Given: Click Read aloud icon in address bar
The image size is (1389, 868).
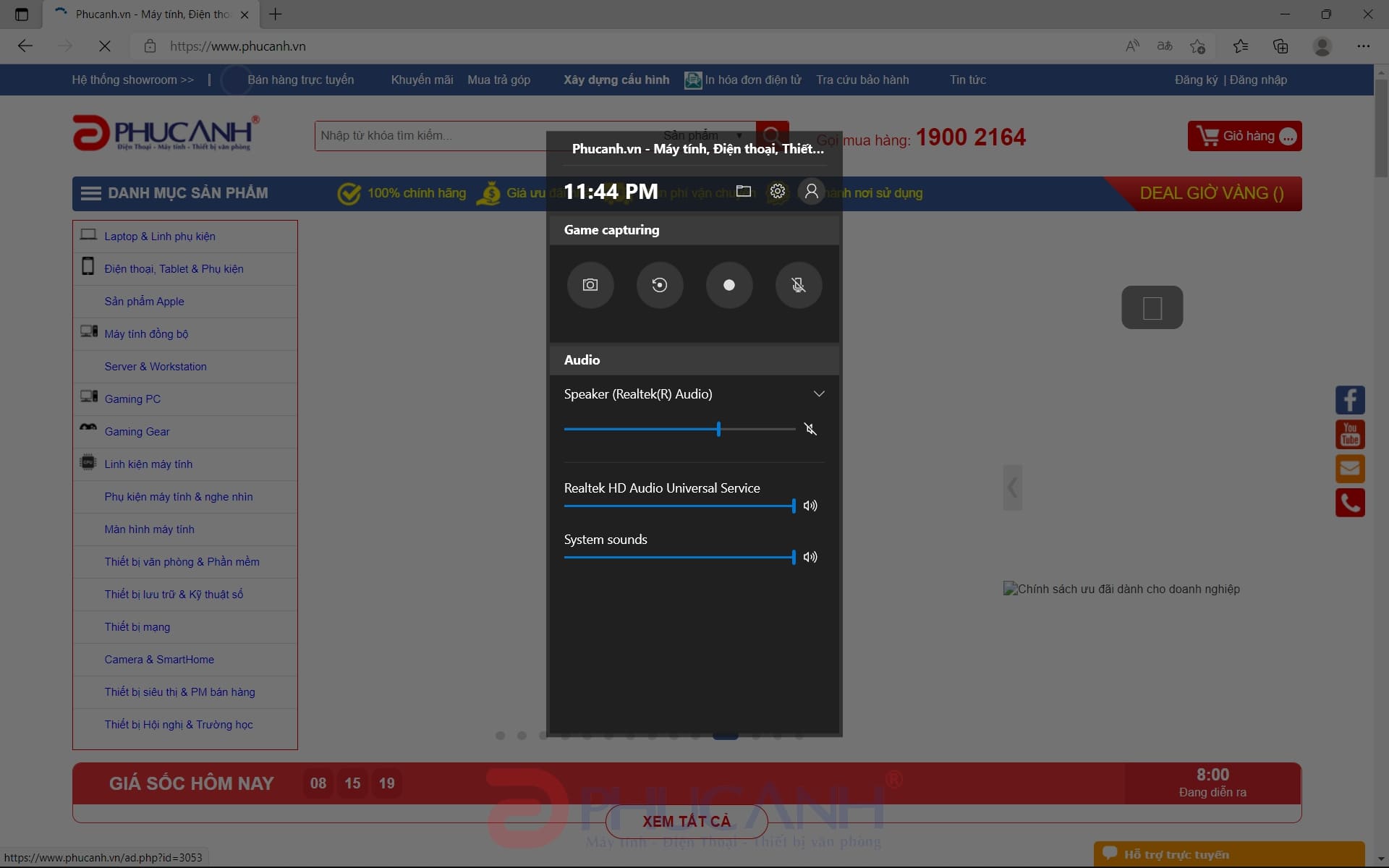Looking at the screenshot, I should coord(1132,46).
